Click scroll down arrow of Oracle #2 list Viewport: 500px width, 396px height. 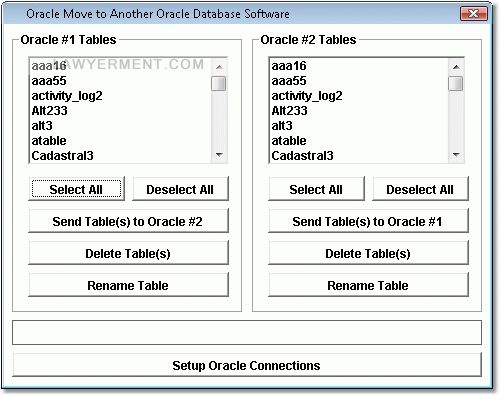pyautogui.click(x=456, y=154)
